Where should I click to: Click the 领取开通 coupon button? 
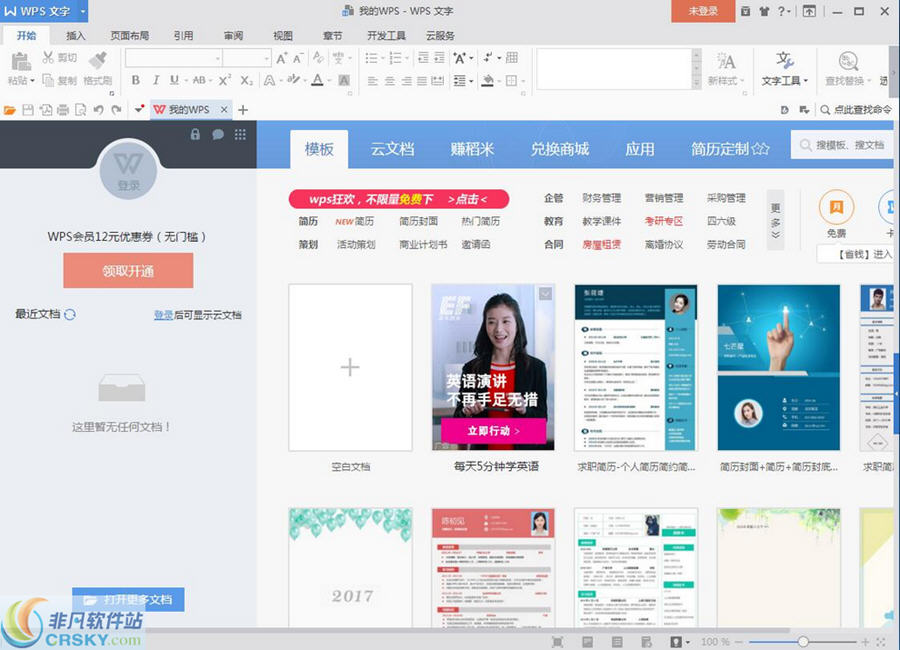coord(128,271)
